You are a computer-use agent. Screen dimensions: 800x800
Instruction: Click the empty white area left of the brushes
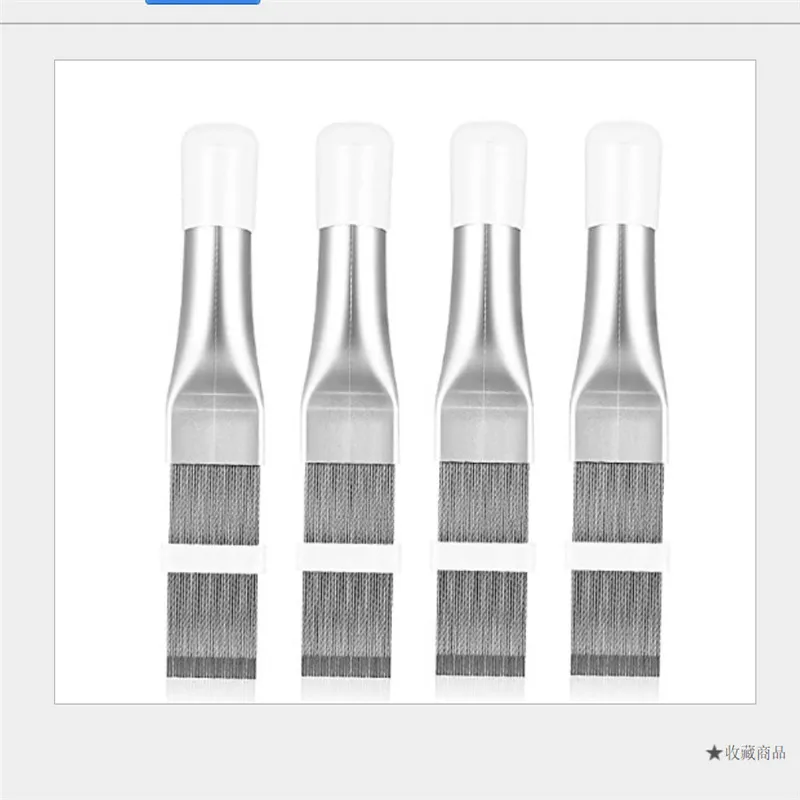point(107,383)
